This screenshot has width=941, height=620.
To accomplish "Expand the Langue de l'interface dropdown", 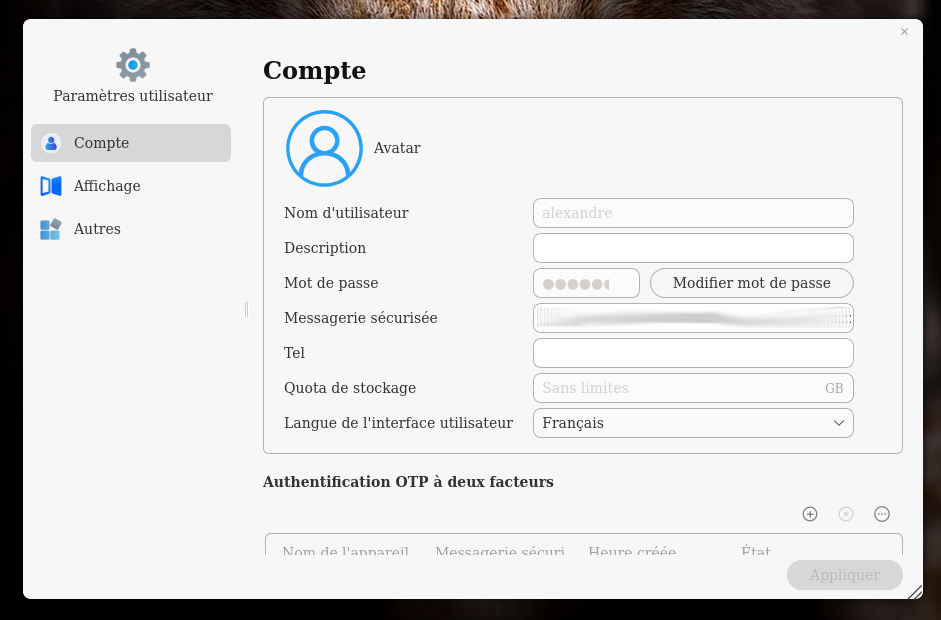I will point(692,423).
